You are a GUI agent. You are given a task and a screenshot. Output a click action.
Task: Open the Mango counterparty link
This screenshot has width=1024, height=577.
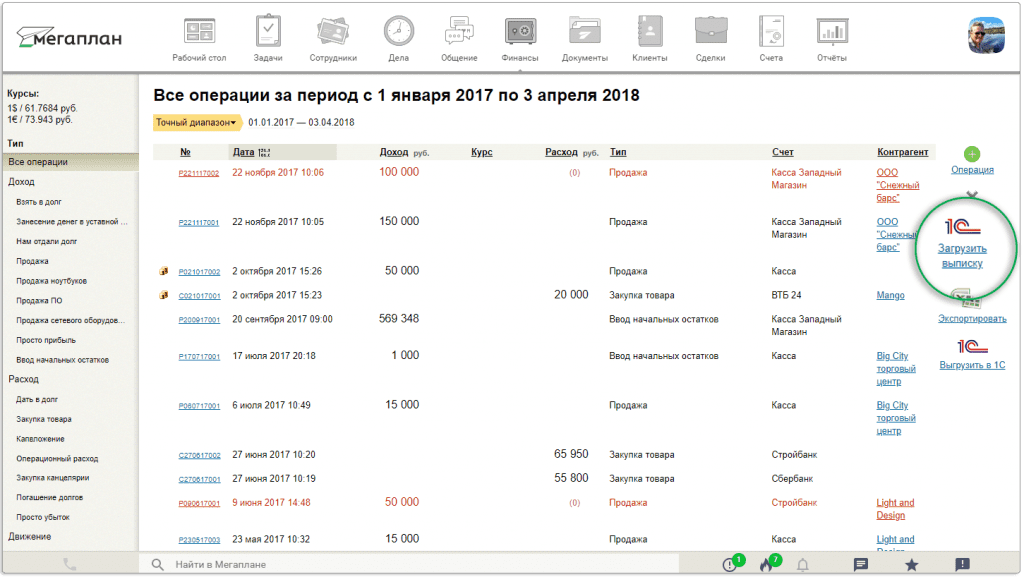tap(890, 296)
